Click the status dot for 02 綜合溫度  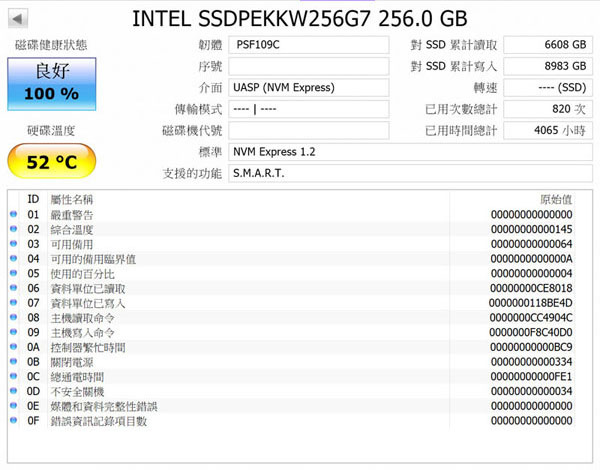tap(14, 229)
